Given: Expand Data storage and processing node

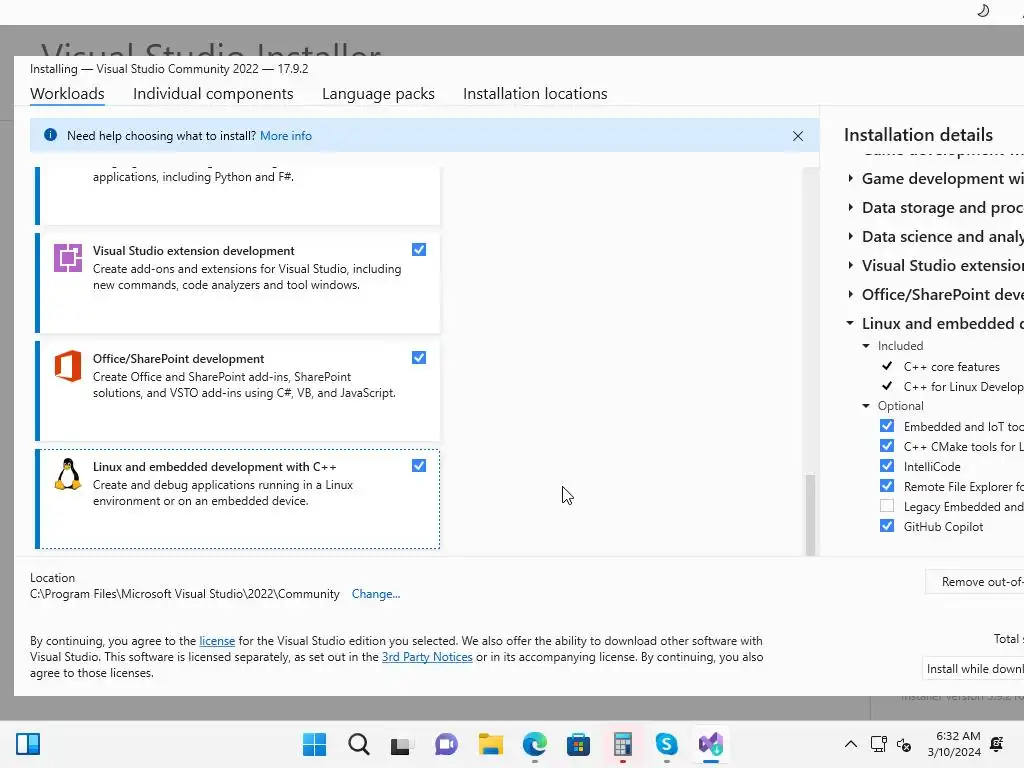Looking at the screenshot, I should click(x=850, y=207).
